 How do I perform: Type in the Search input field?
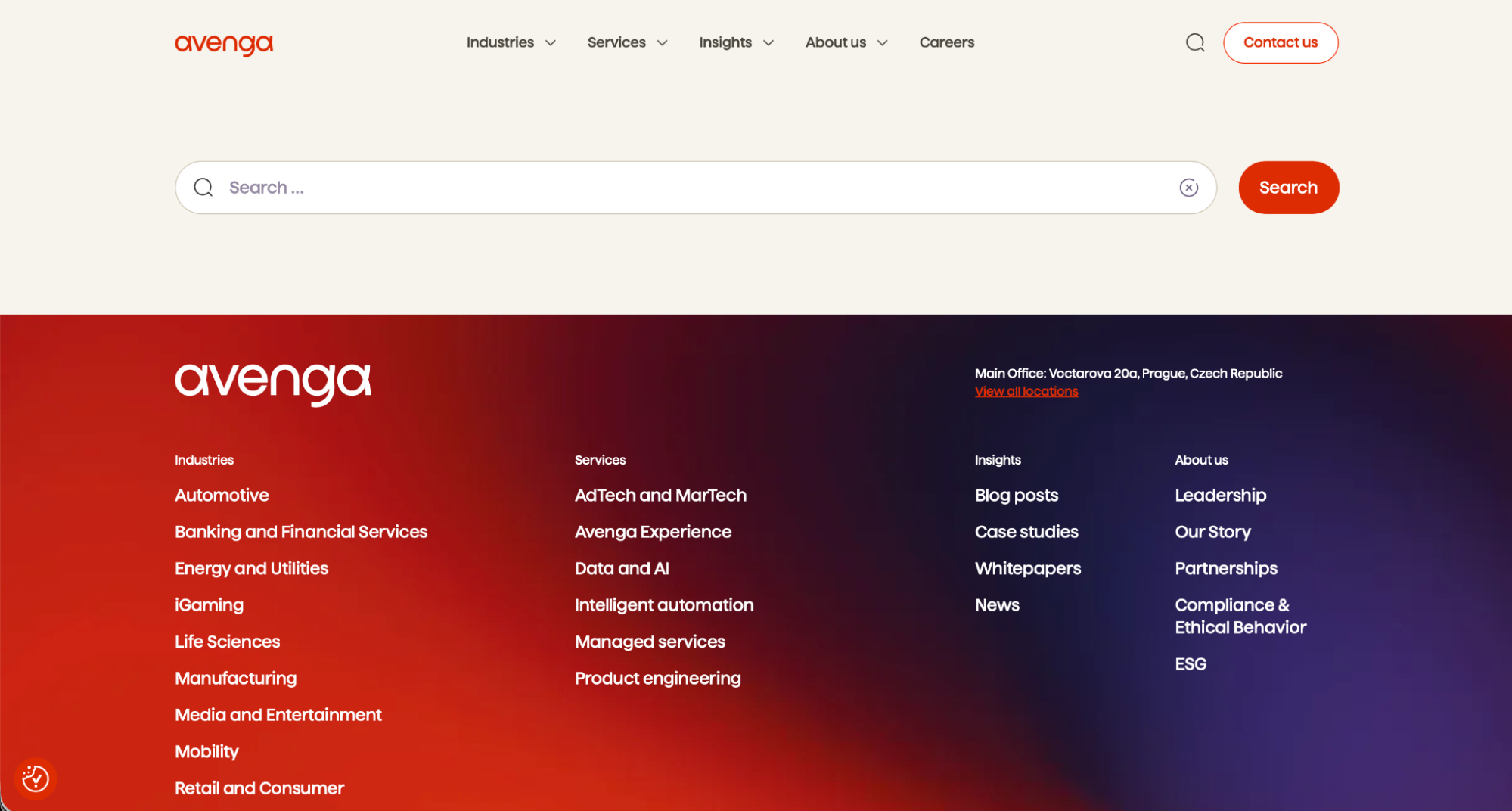click(696, 188)
